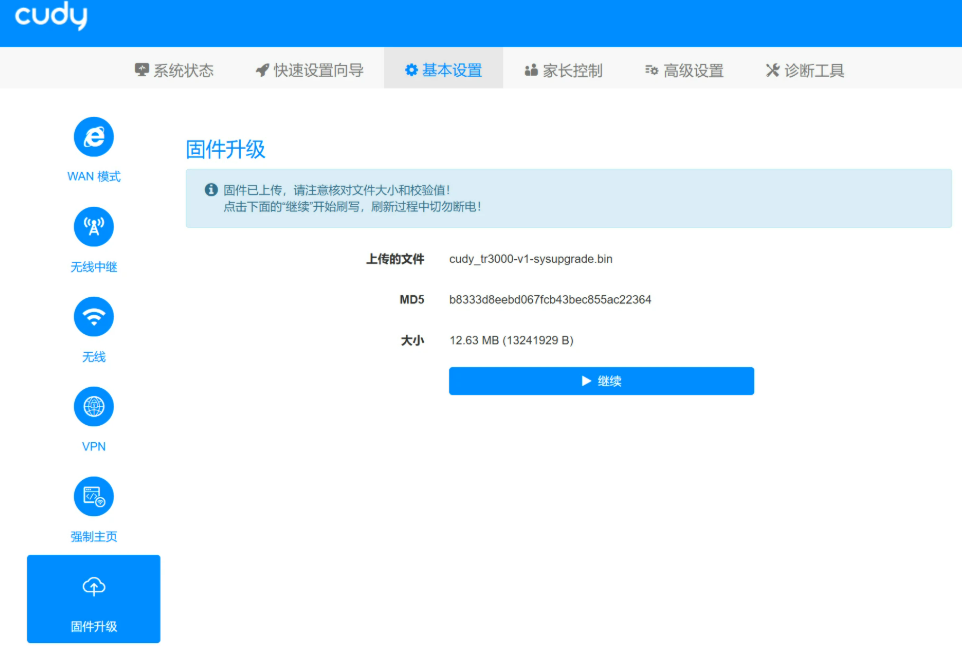Click the 继续 button to start flashing
Screen dimensions: 962x646
[x=601, y=381]
